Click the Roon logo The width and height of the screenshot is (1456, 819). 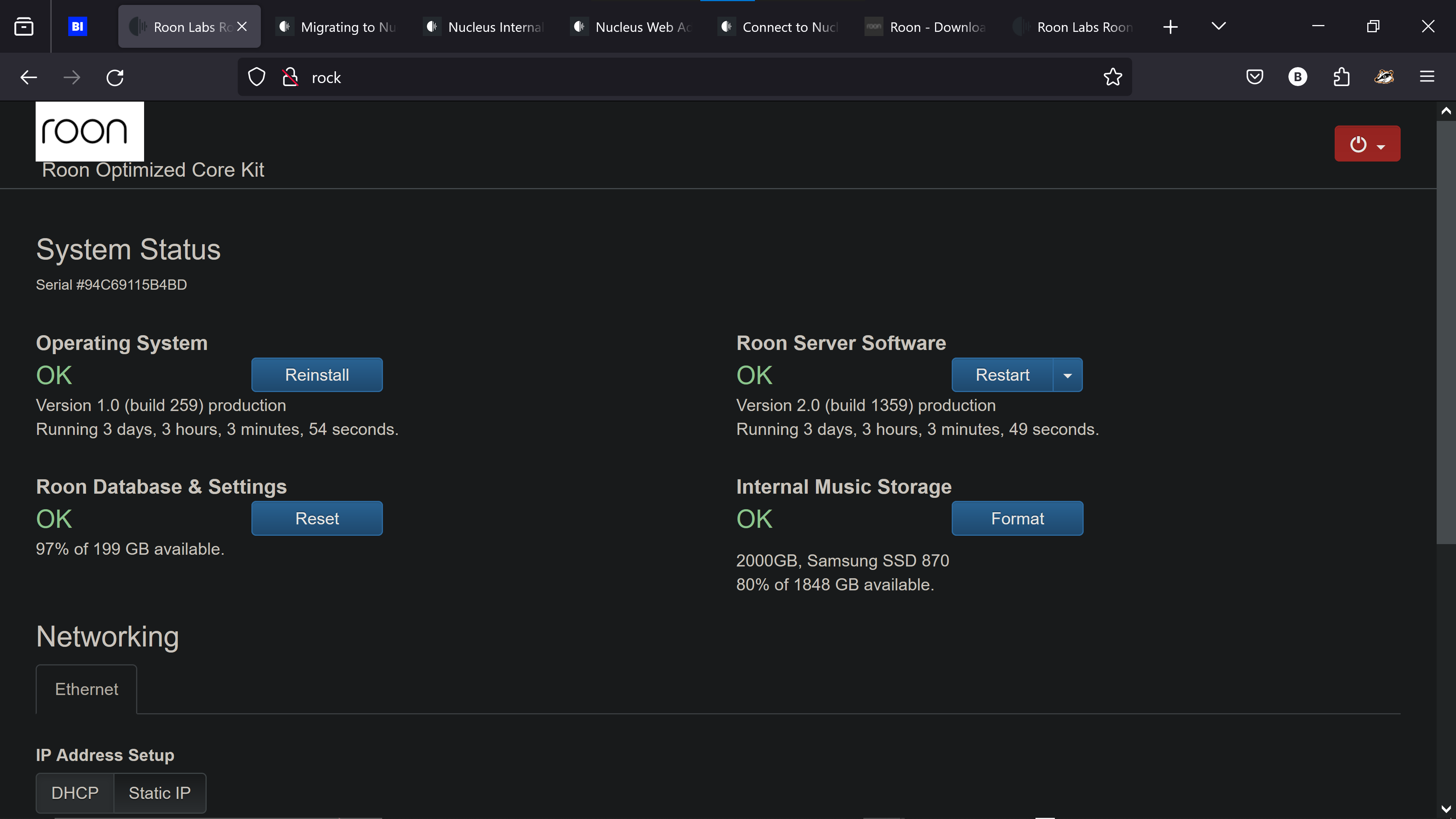90,132
